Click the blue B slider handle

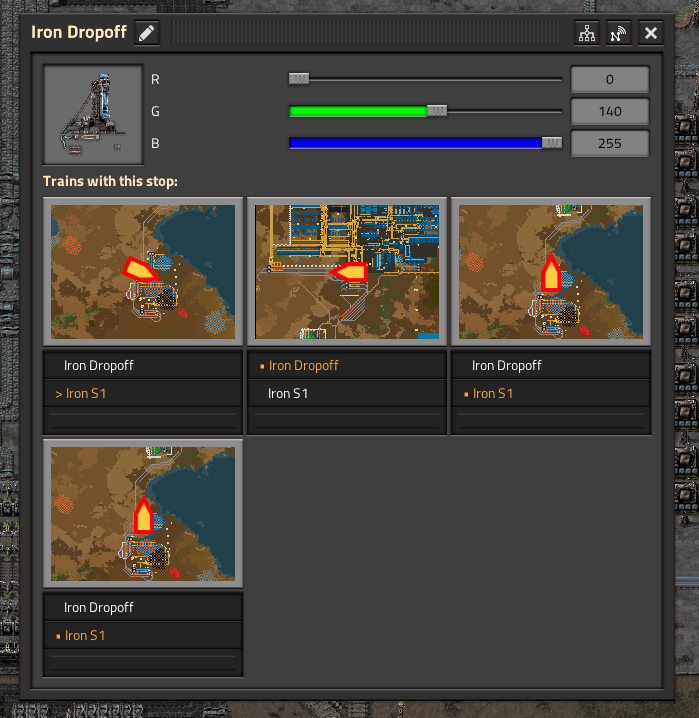552,143
